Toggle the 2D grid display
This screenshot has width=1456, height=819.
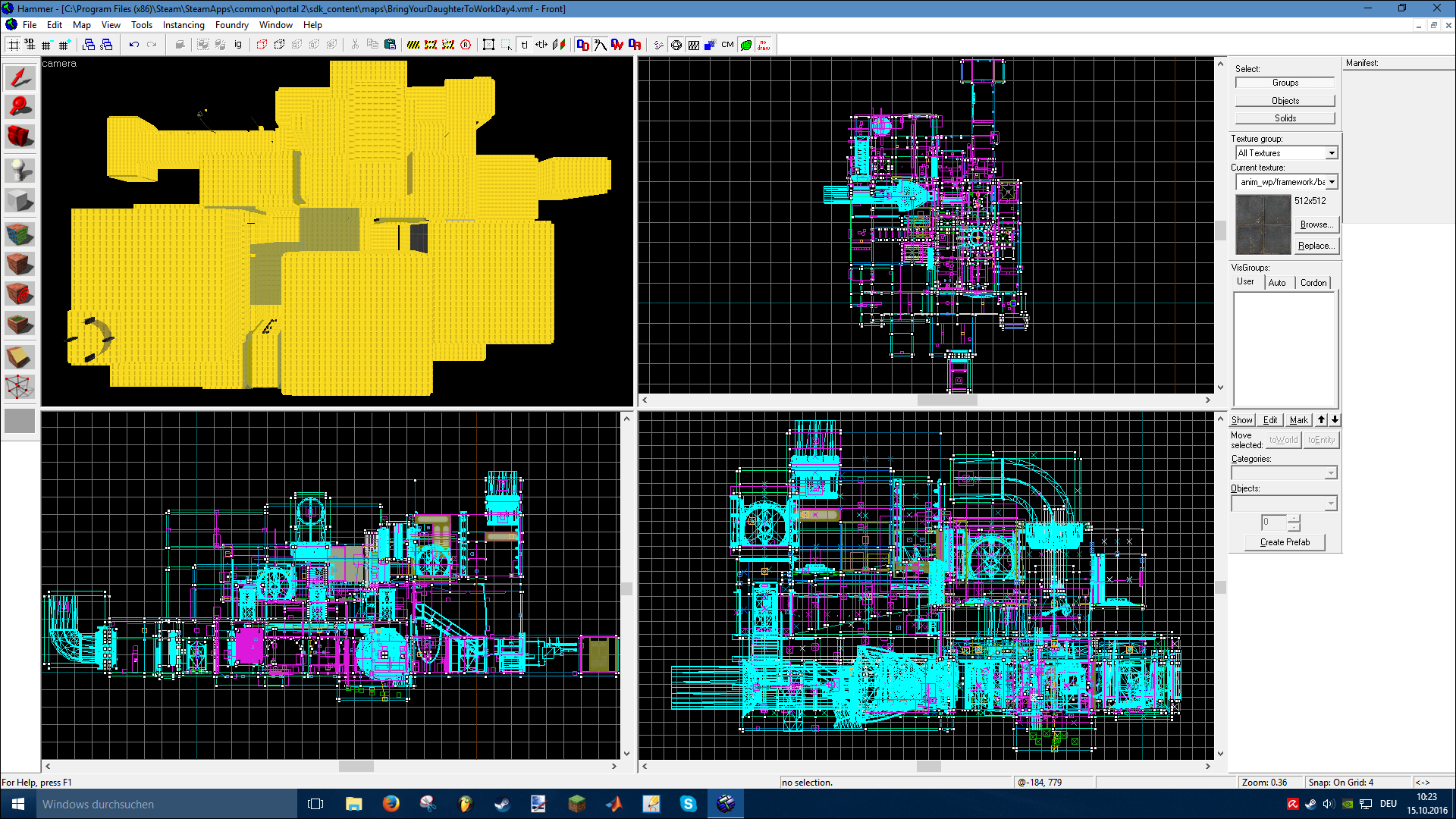[x=14, y=45]
